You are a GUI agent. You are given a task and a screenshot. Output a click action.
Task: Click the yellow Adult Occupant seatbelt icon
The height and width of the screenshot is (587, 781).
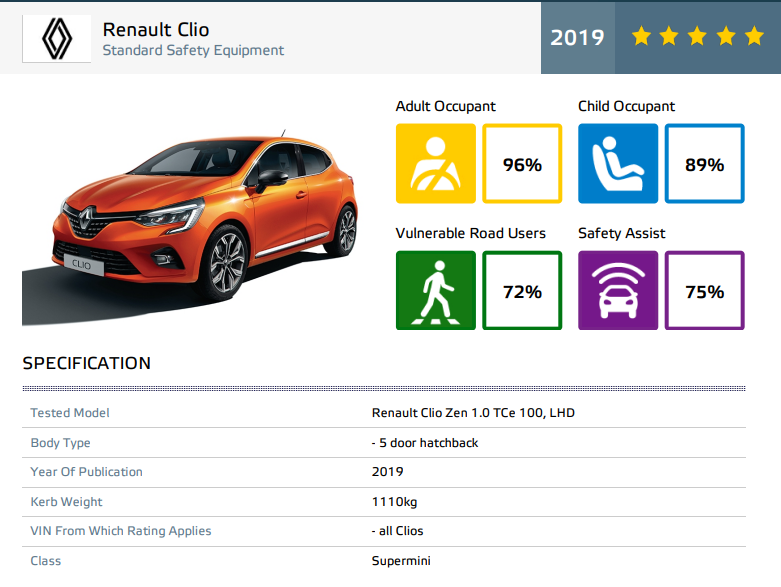click(436, 164)
